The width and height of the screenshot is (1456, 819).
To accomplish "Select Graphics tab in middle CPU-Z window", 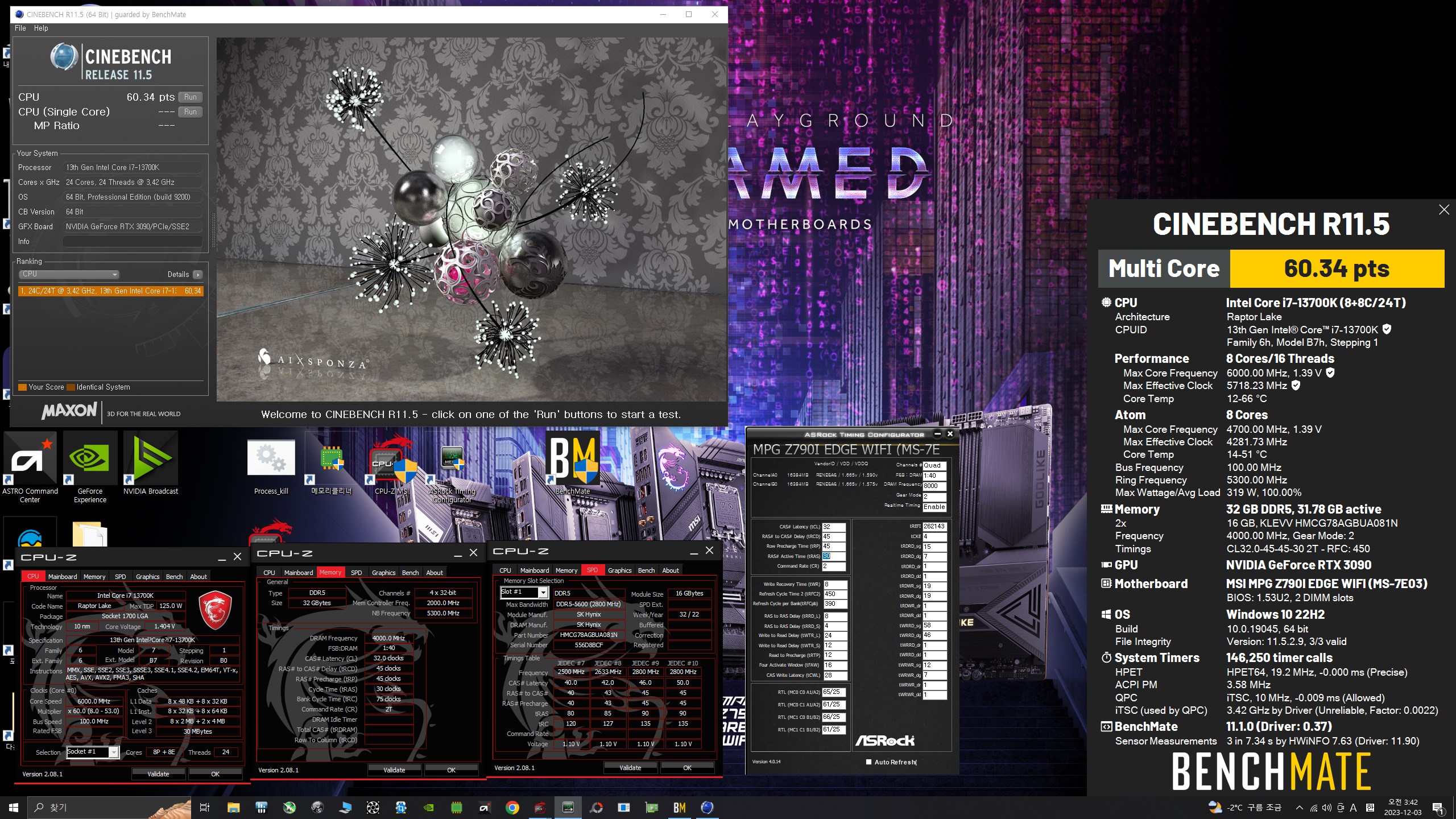I will tap(384, 573).
